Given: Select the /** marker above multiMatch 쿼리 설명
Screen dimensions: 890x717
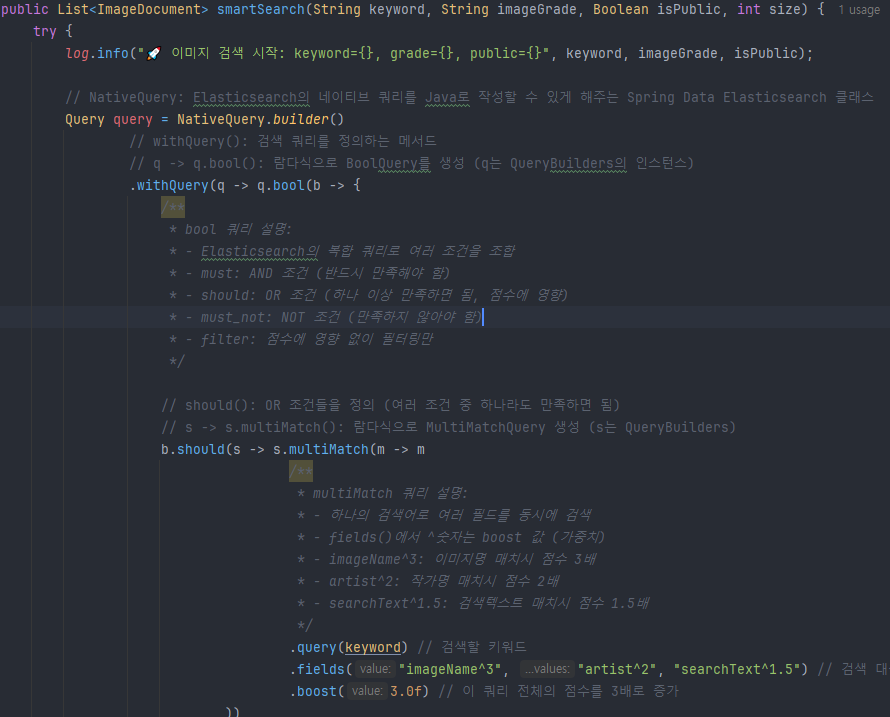Looking at the screenshot, I should click(x=301, y=471).
